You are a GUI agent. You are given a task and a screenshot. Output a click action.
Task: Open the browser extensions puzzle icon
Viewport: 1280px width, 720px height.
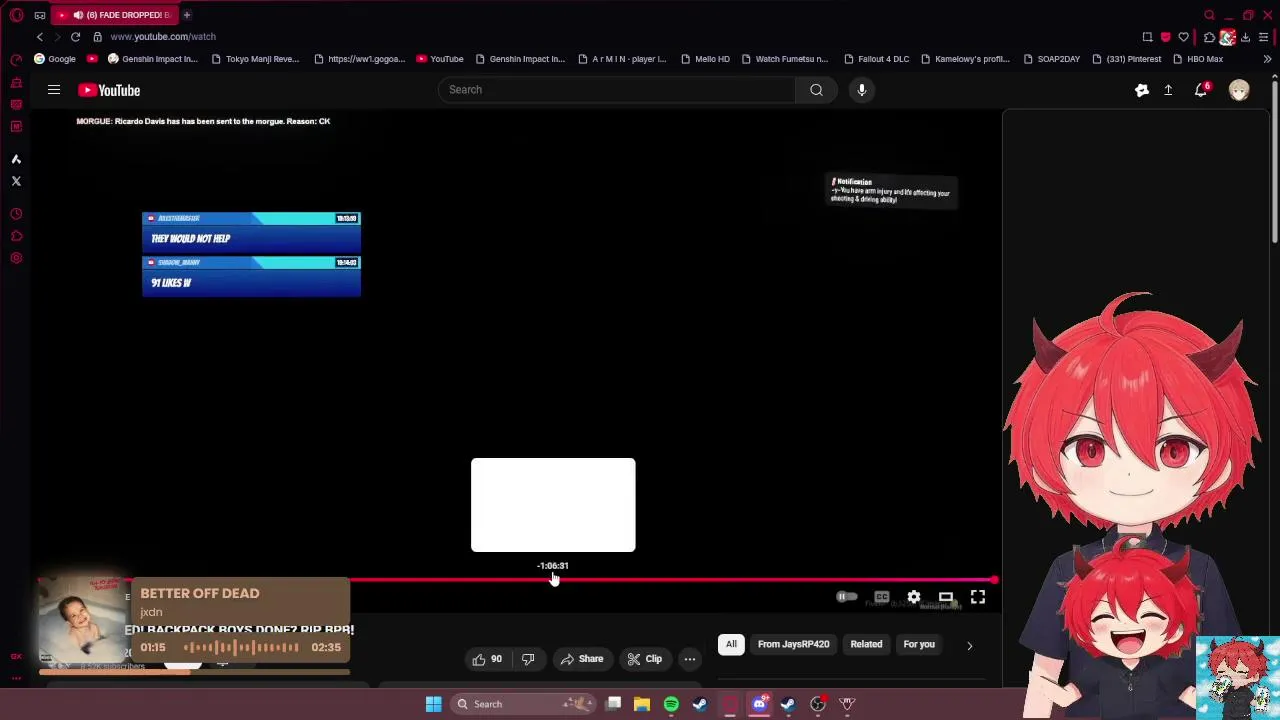(1209, 37)
